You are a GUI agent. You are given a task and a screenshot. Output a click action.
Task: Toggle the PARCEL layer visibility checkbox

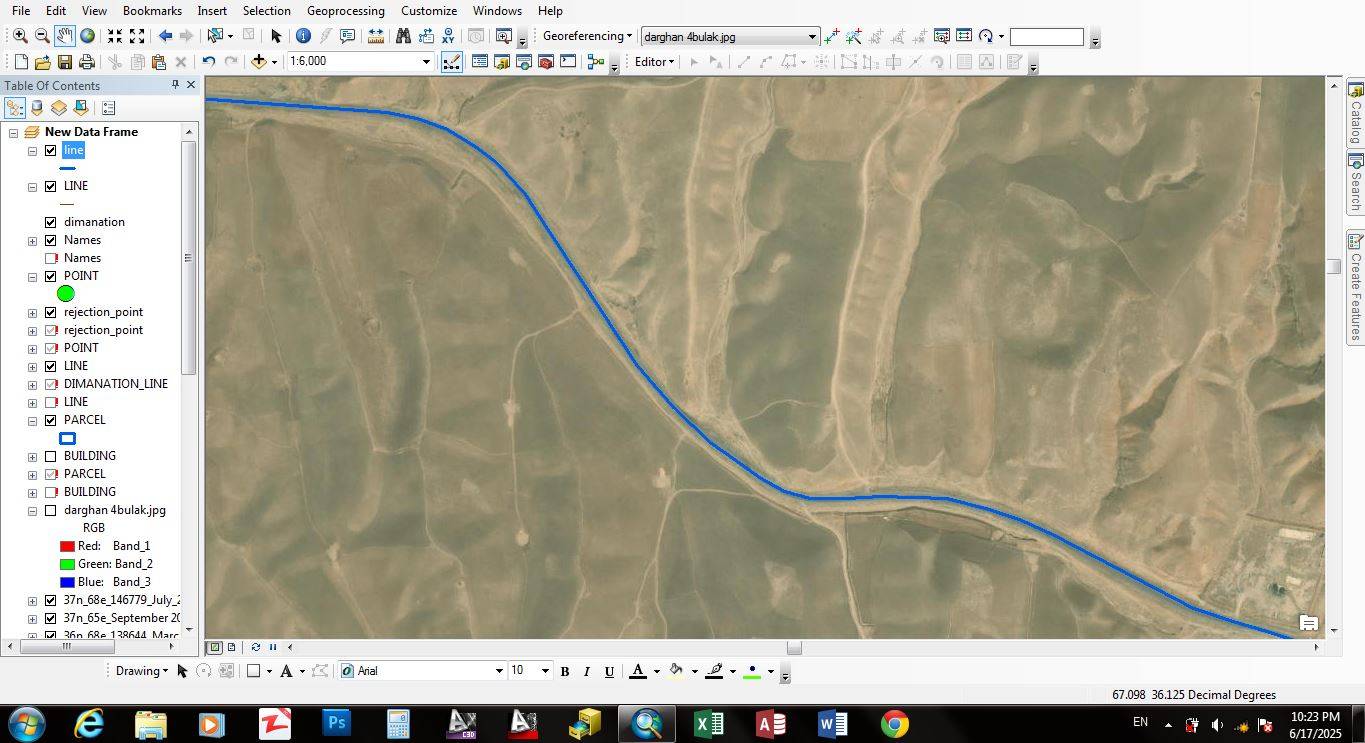51,420
